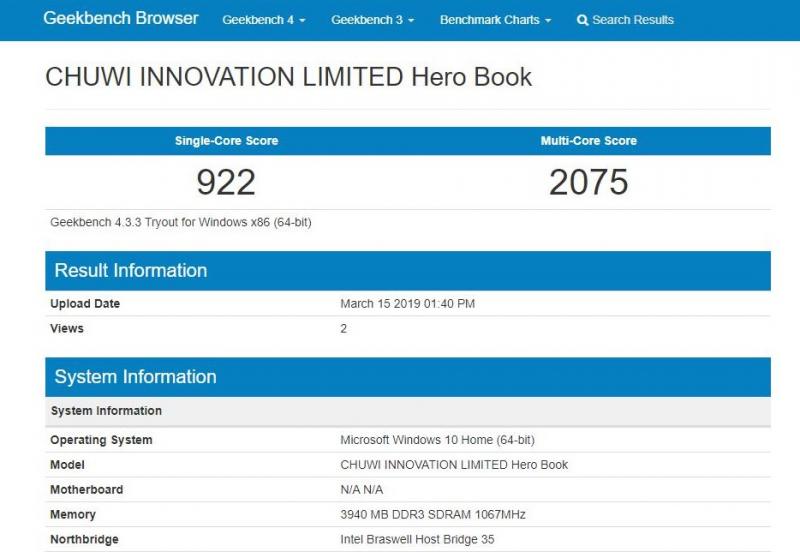Select Microsoft Windows 10 Home (64-bit) value
Screen dimensions: 800x552
coord(437,440)
